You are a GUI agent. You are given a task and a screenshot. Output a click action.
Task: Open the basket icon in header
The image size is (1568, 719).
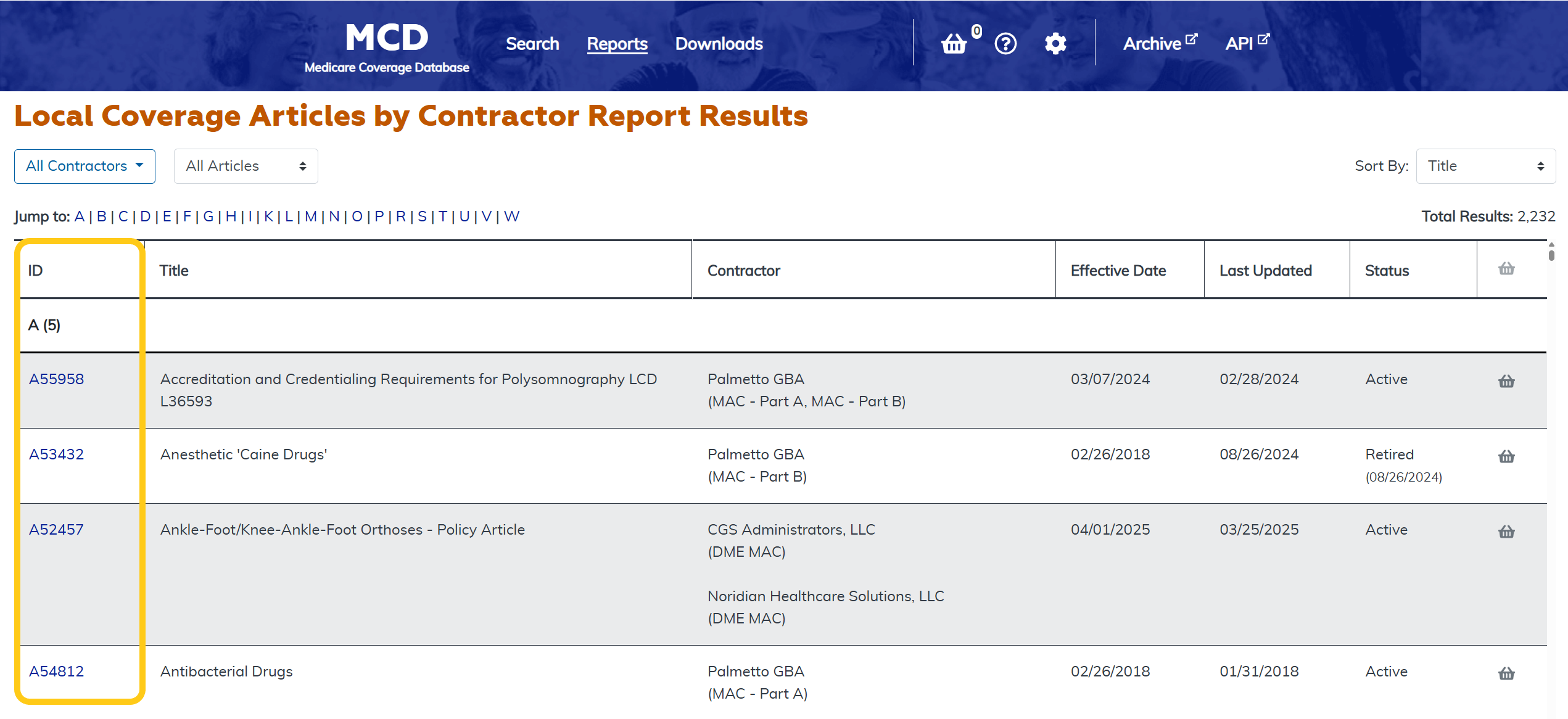click(x=954, y=44)
